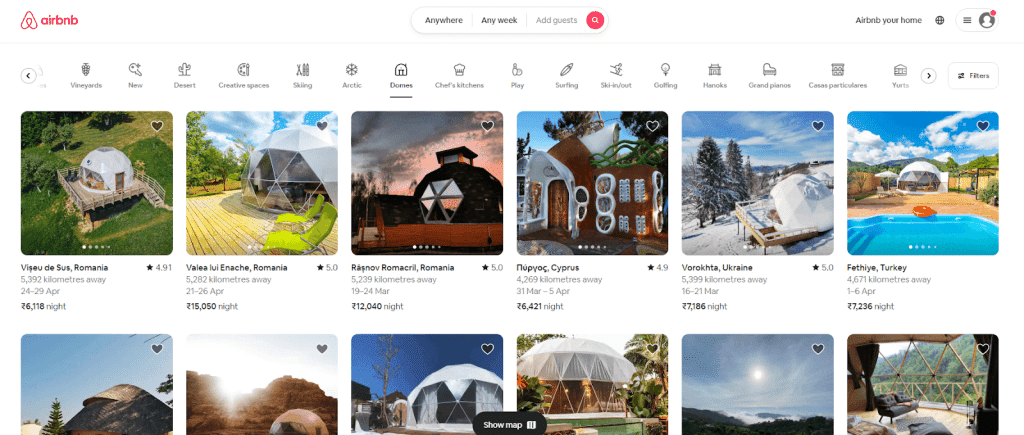Open the Filters button

[973, 76]
